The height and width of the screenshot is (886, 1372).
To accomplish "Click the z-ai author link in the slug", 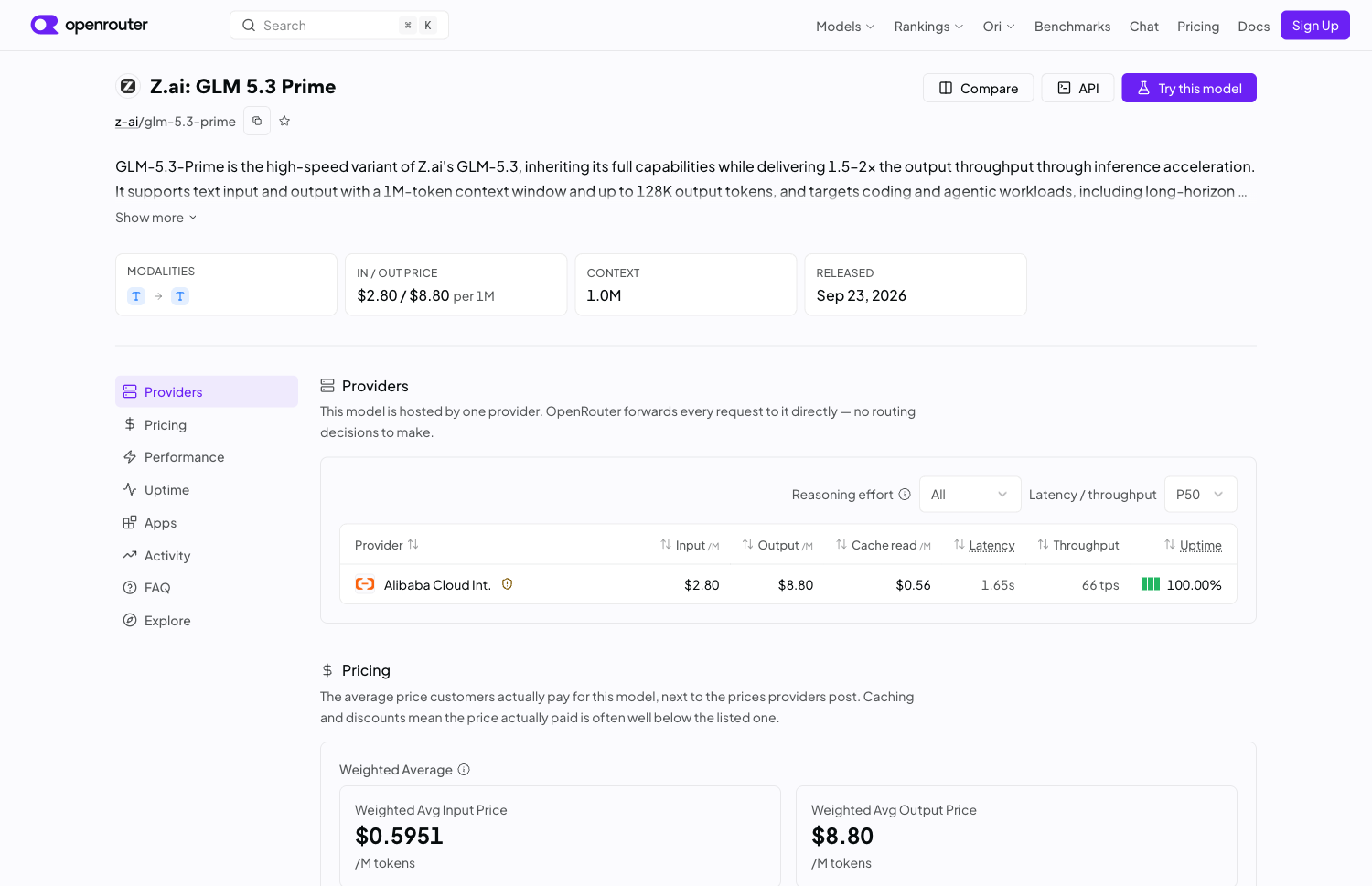I will point(126,122).
